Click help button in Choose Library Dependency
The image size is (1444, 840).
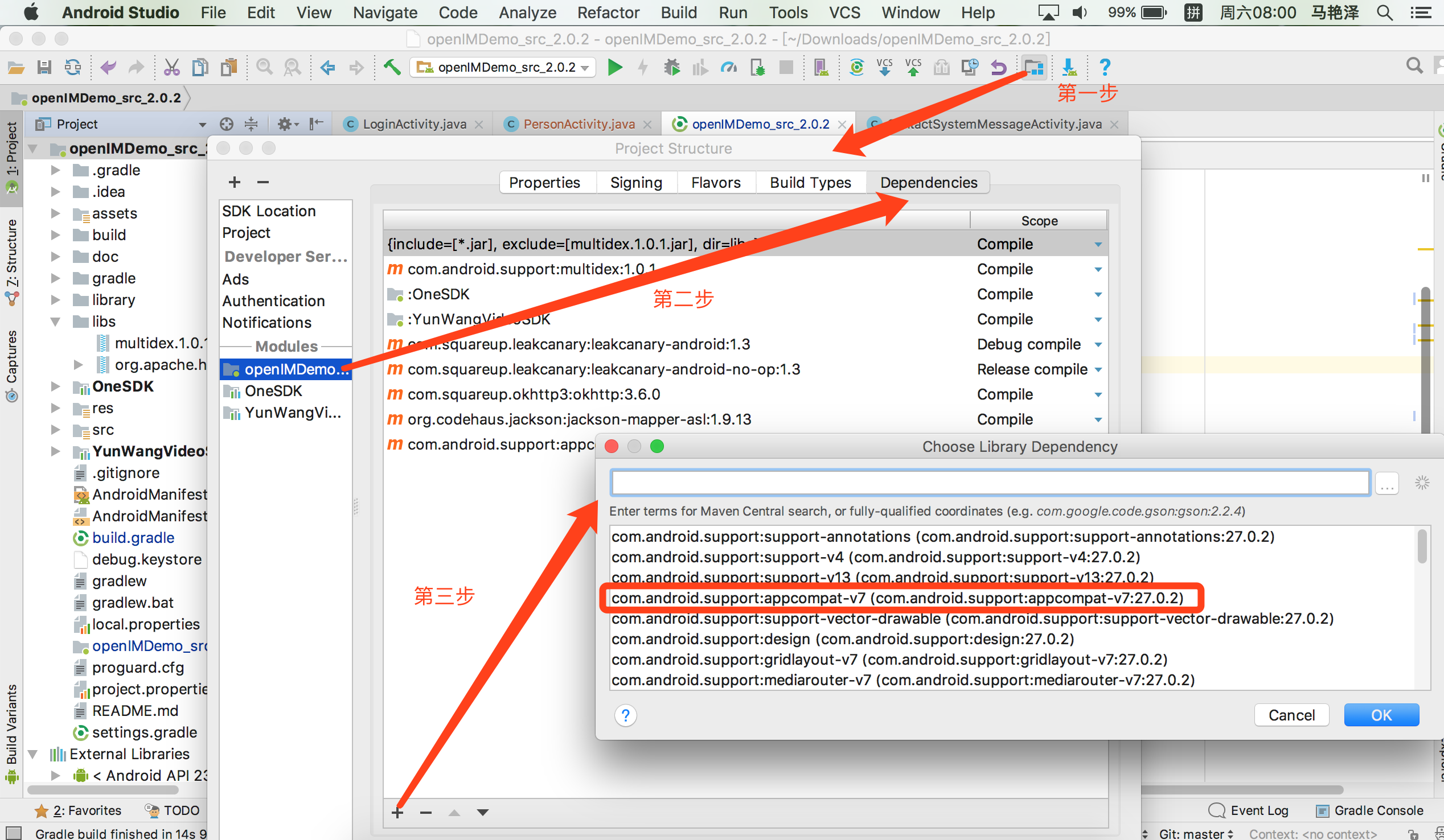click(x=625, y=715)
